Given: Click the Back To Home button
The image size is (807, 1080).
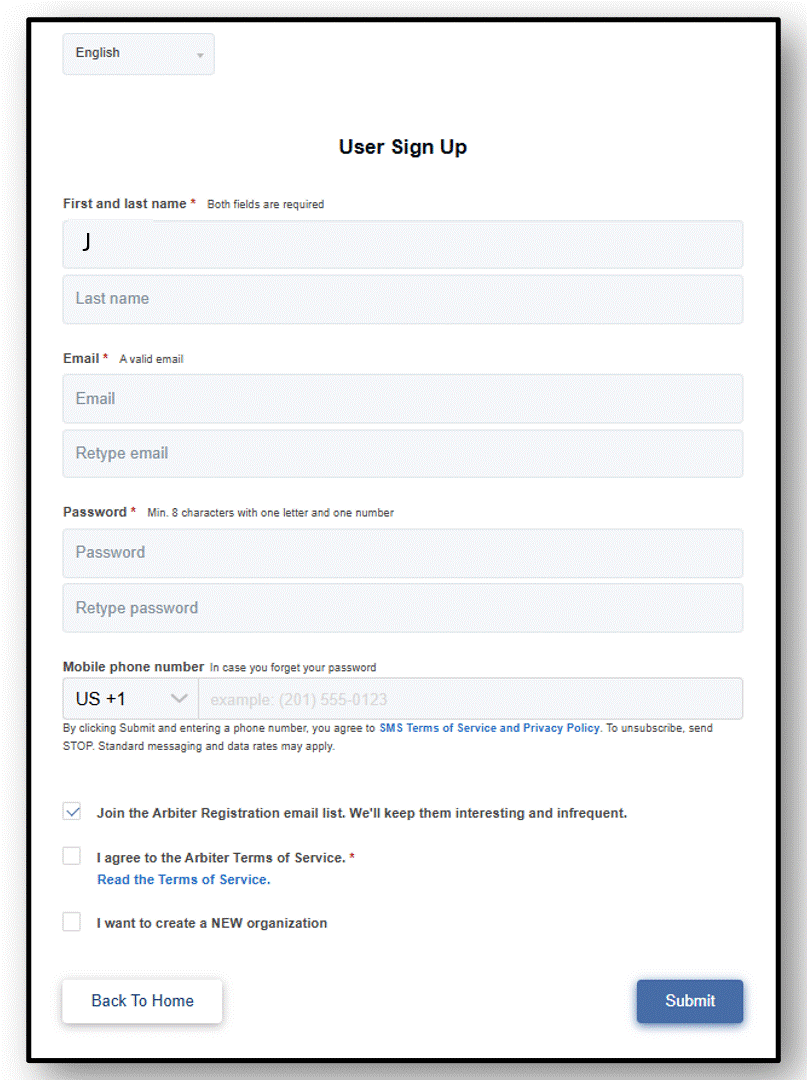Looking at the screenshot, I should [143, 1001].
